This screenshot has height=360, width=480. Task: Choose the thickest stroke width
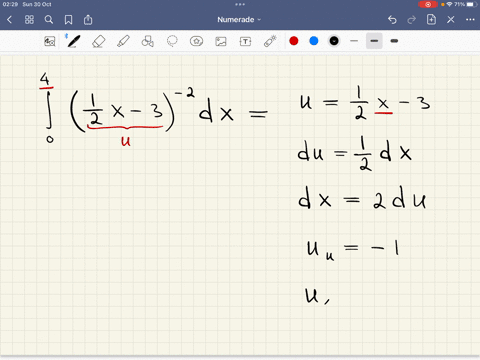(x=394, y=41)
